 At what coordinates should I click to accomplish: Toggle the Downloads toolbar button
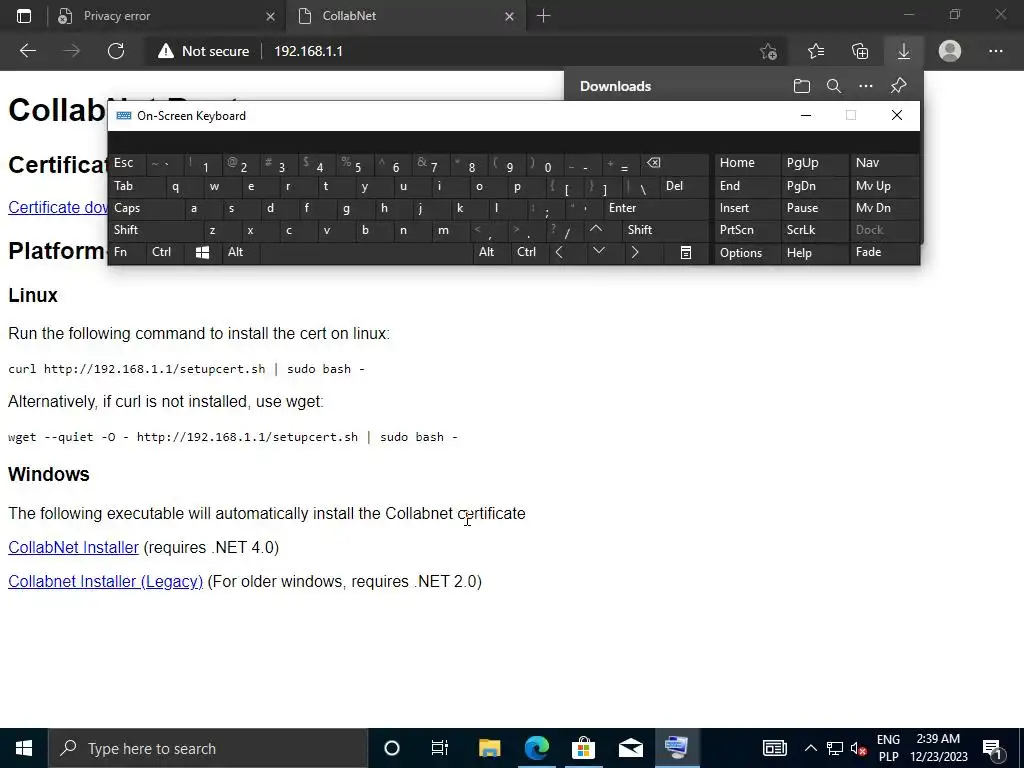click(x=904, y=51)
